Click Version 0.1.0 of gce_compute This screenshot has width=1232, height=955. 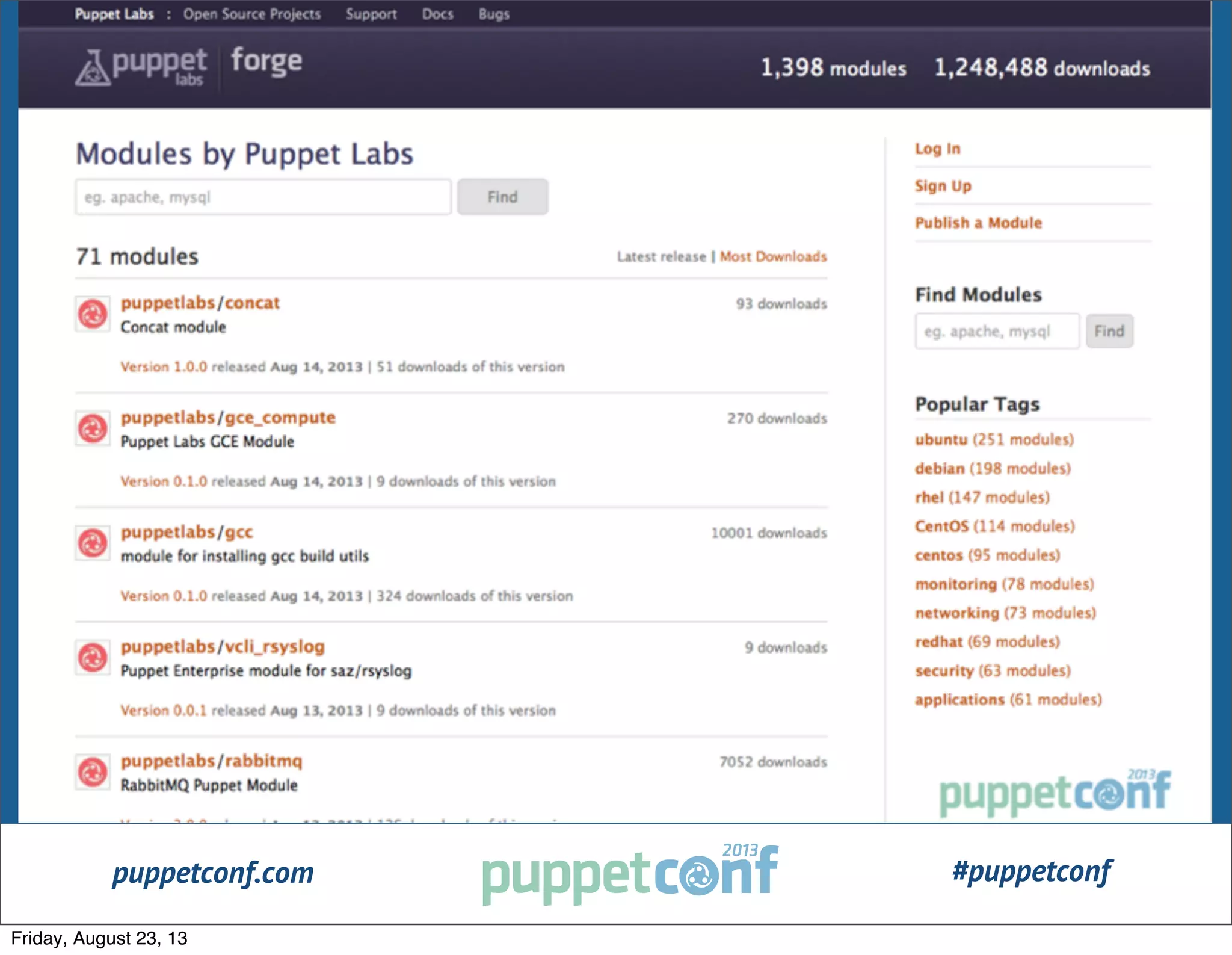click(164, 481)
